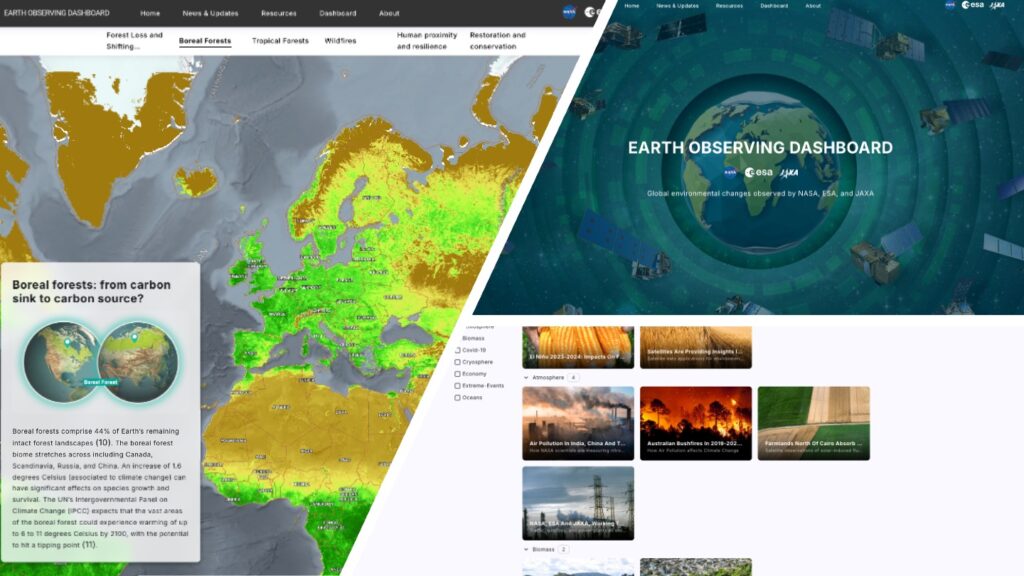This screenshot has height=576, width=1024.
Task: Select the North America globe in the boreal card
Action: click(62, 361)
